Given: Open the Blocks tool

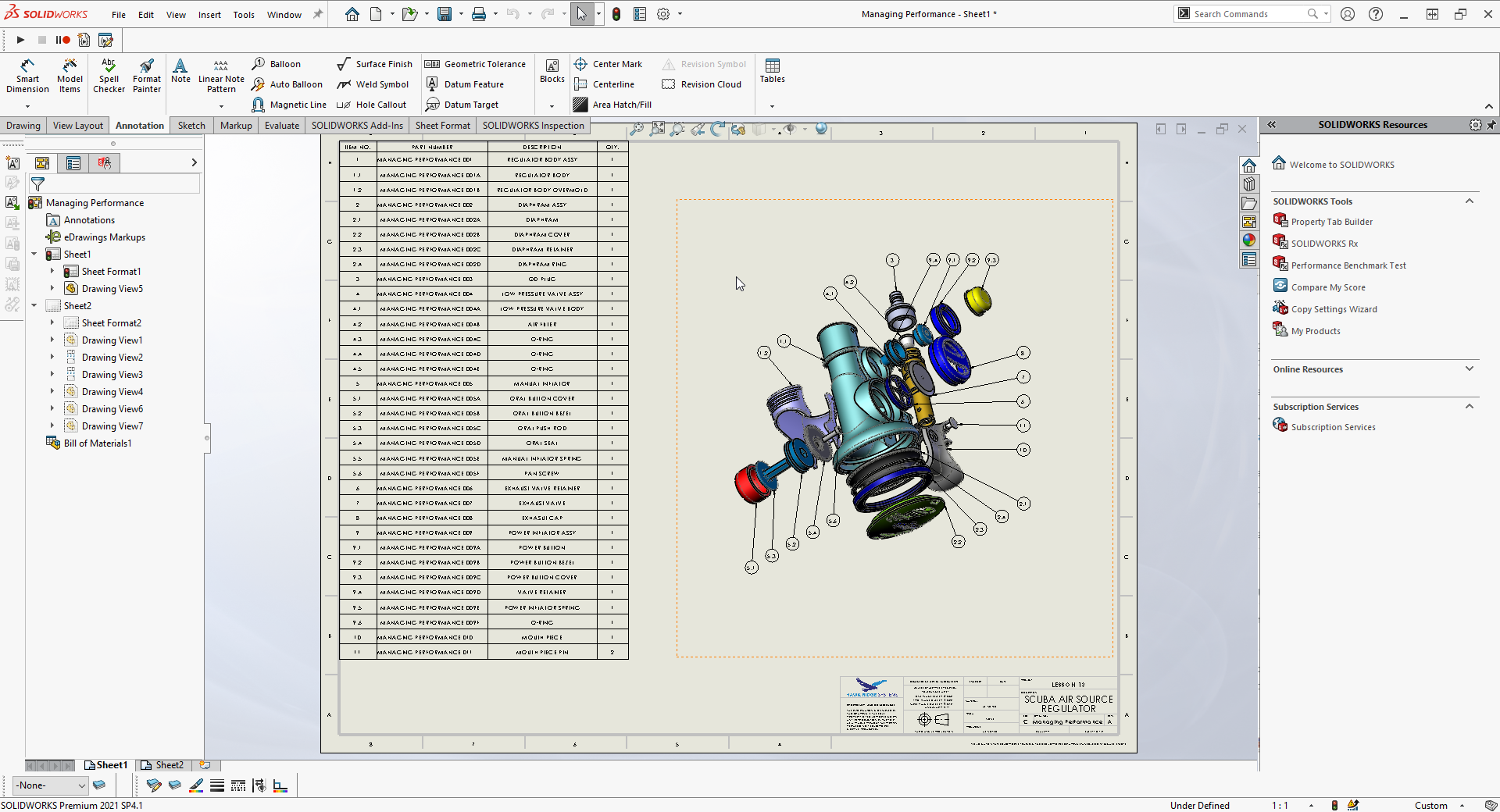Looking at the screenshot, I should (x=552, y=70).
